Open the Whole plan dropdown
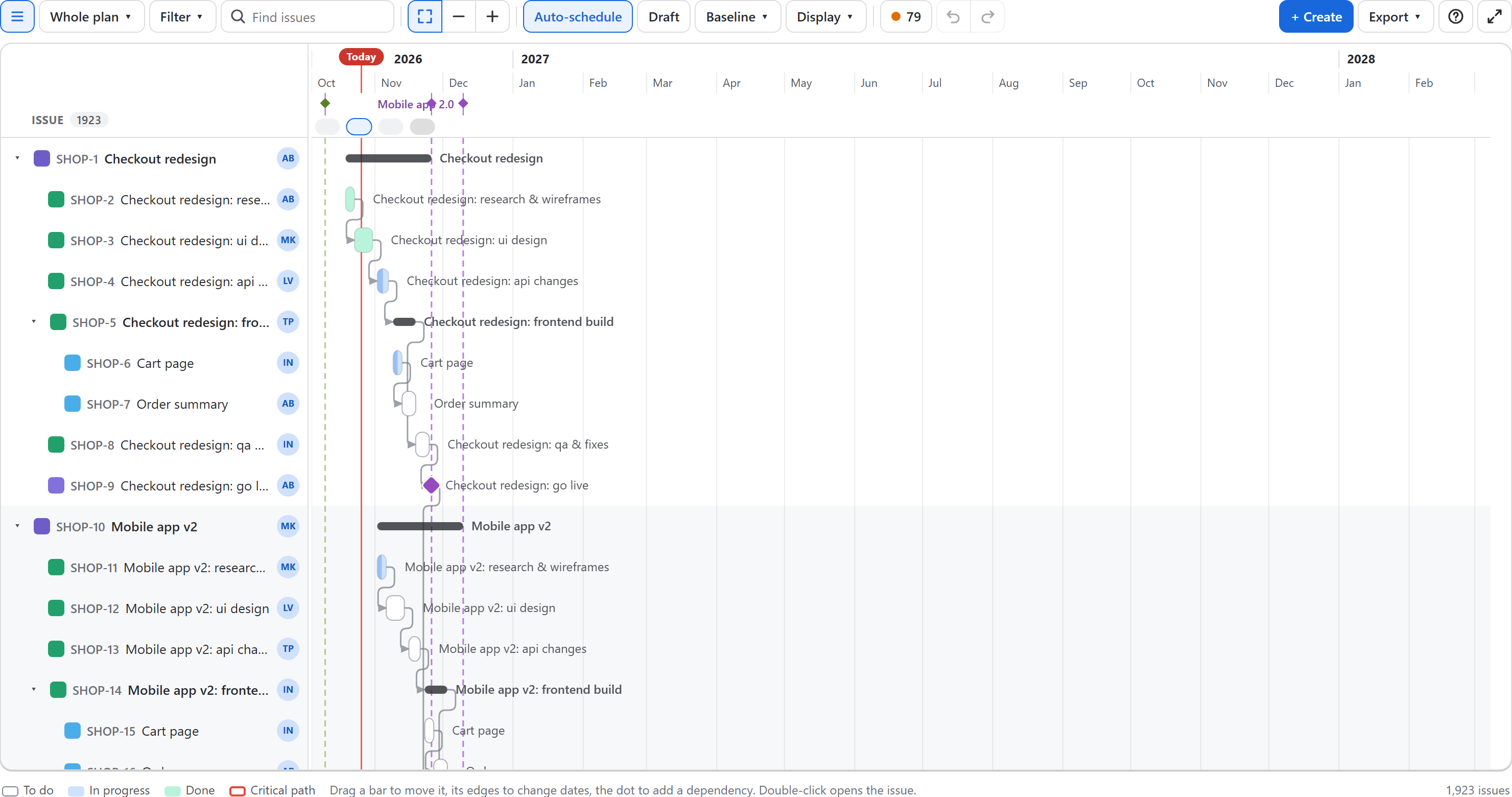This screenshot has width=1512, height=797. pyautogui.click(x=91, y=16)
